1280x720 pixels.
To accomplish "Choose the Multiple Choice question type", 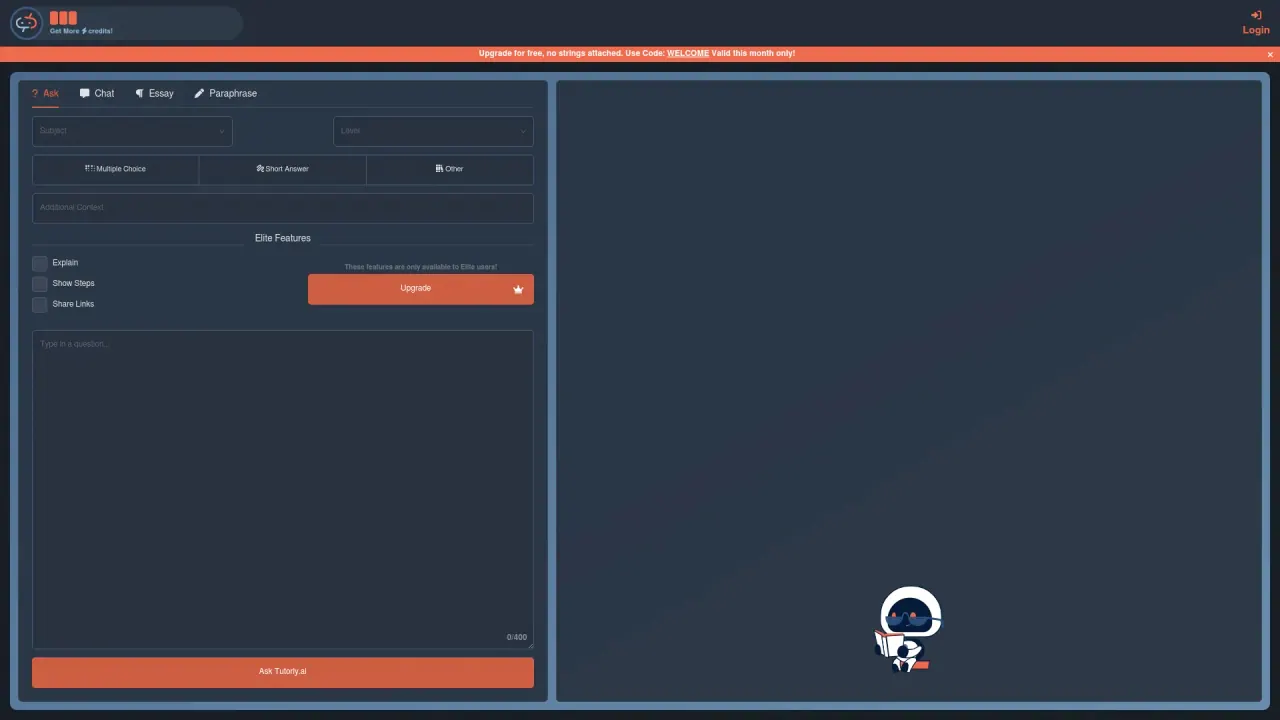I will pyautogui.click(x=116, y=169).
